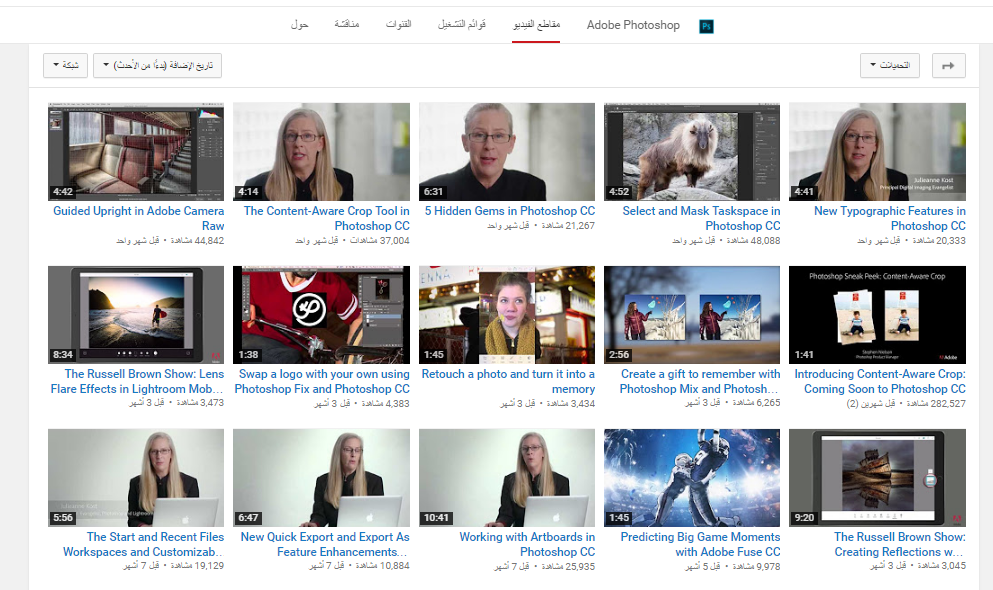Click title Introducing Content-Aware Crop: Coming Soon

[880, 381]
